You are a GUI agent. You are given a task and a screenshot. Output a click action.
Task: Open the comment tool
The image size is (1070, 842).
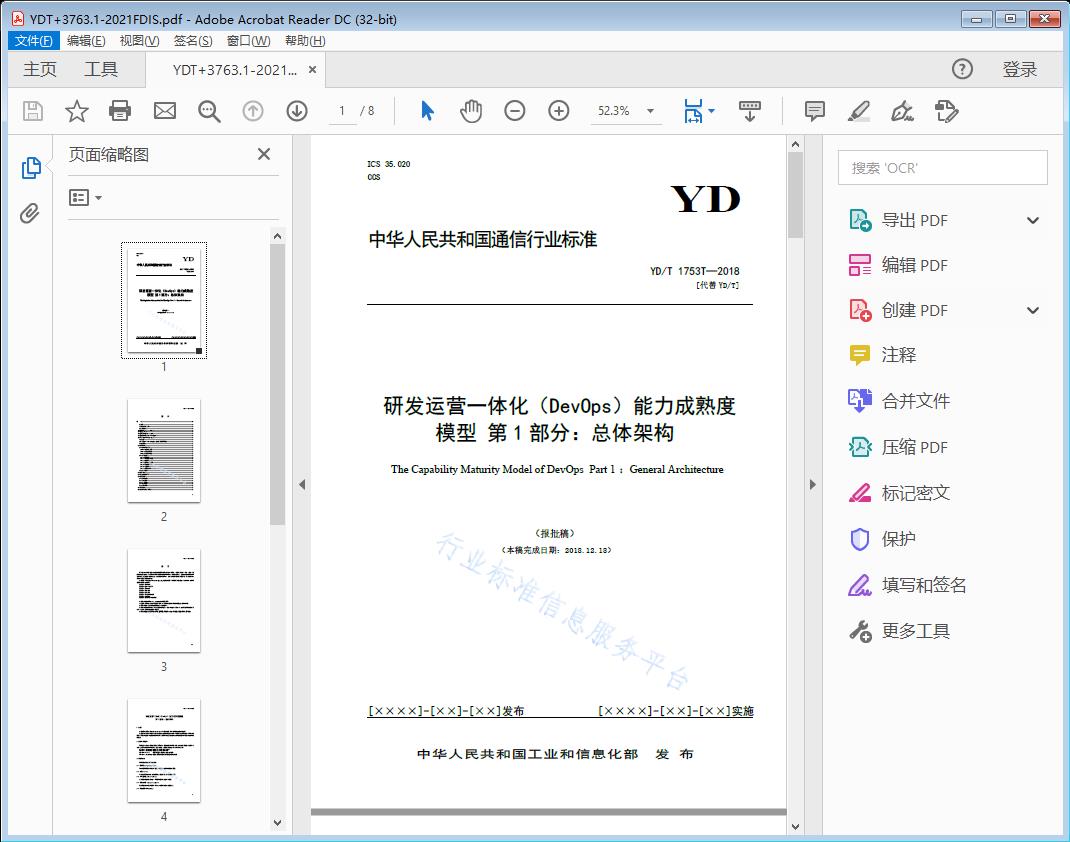coord(814,111)
